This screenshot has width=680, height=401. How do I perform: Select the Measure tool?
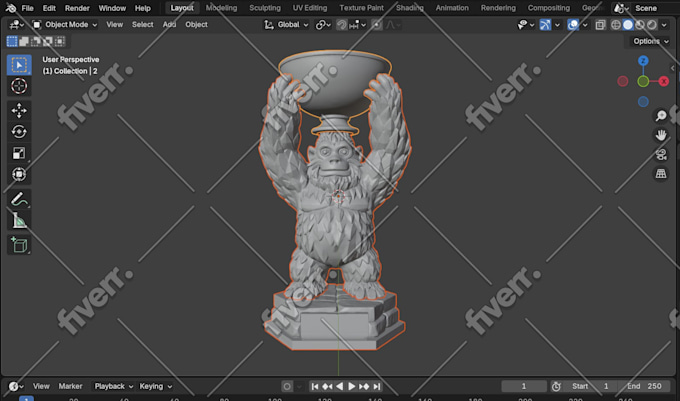[x=19, y=221]
